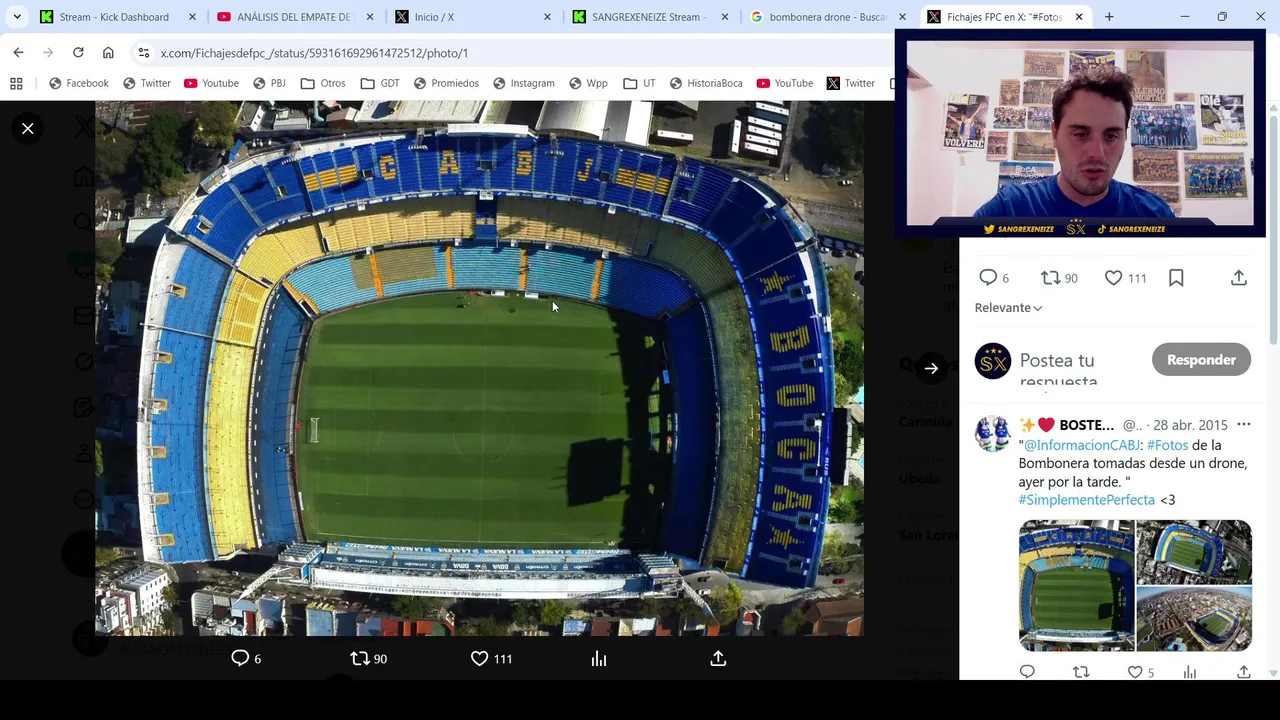Open top-right stadium thumbnail in reply
1280x720 pixels.
(x=1194, y=552)
